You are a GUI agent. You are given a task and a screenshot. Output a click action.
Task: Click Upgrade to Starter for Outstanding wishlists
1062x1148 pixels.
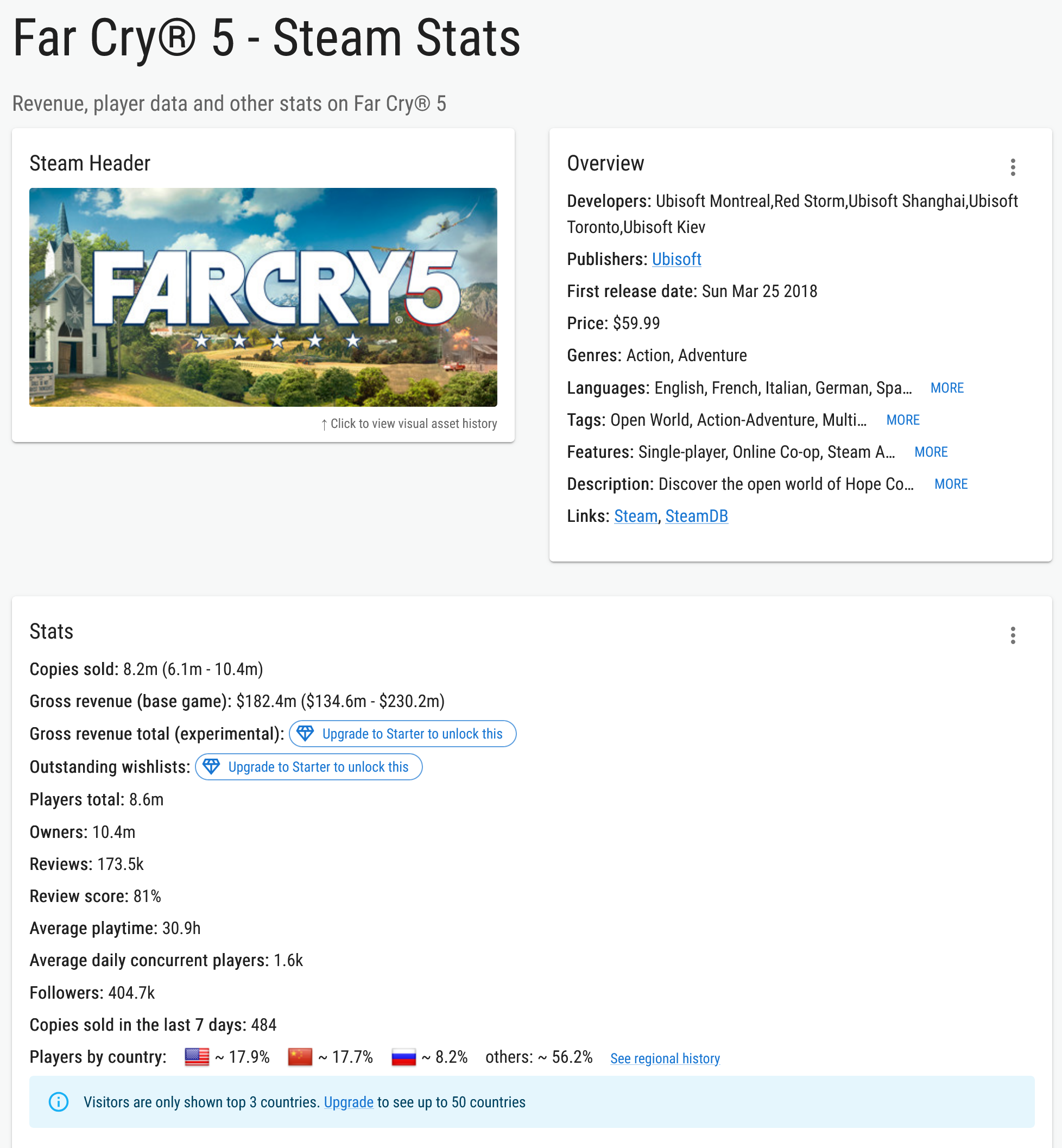[x=309, y=767]
